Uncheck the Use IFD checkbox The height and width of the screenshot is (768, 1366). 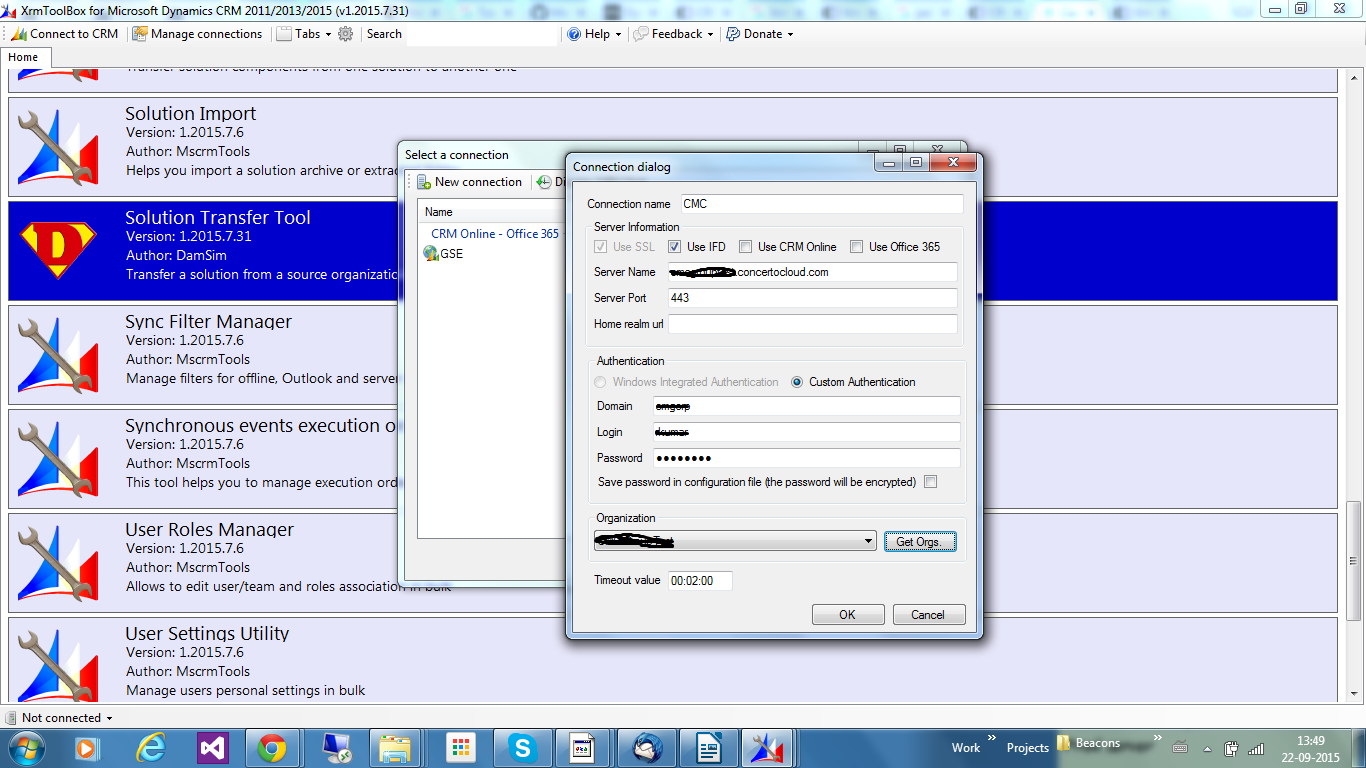click(675, 246)
